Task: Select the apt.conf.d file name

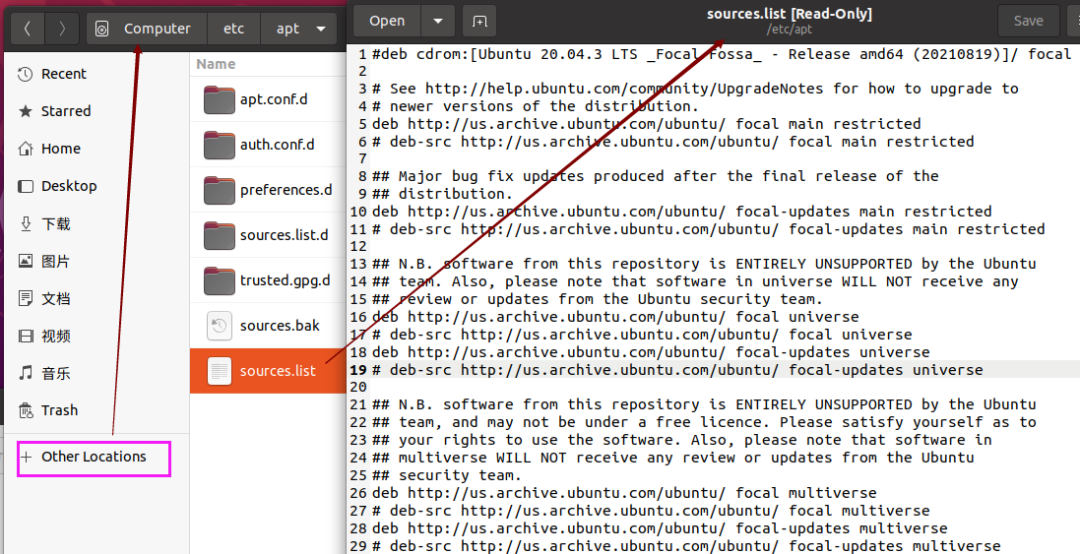Action: coord(273,99)
